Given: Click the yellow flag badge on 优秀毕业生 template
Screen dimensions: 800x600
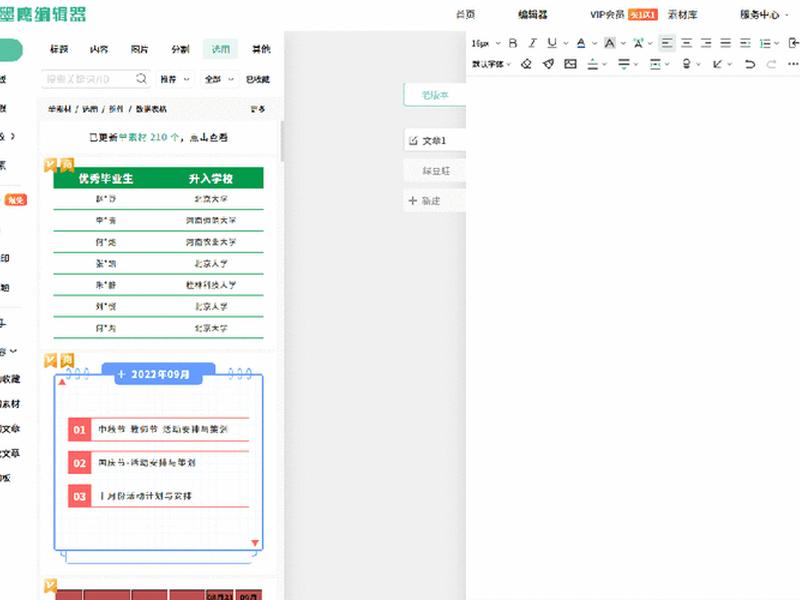Looking at the screenshot, I should pos(50,164).
